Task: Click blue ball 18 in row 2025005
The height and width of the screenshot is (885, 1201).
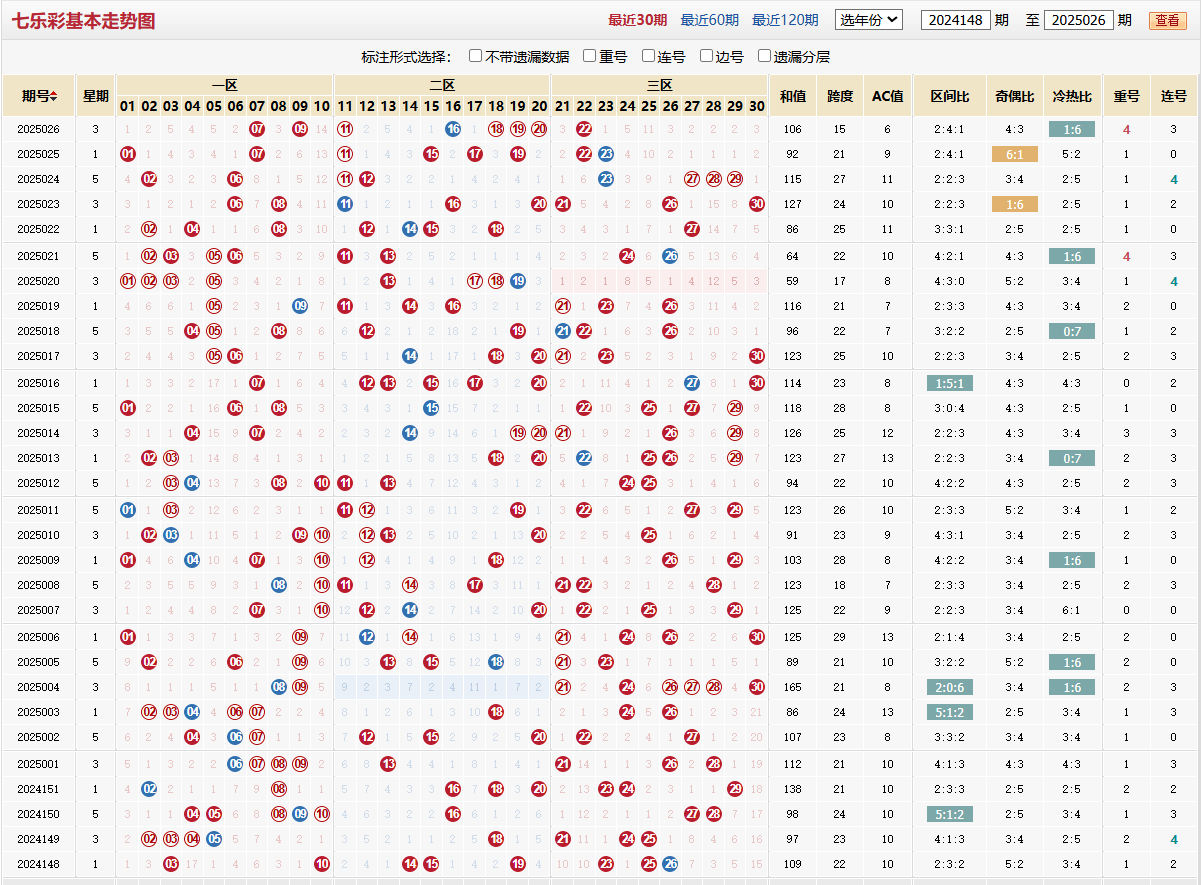Action: tap(496, 662)
